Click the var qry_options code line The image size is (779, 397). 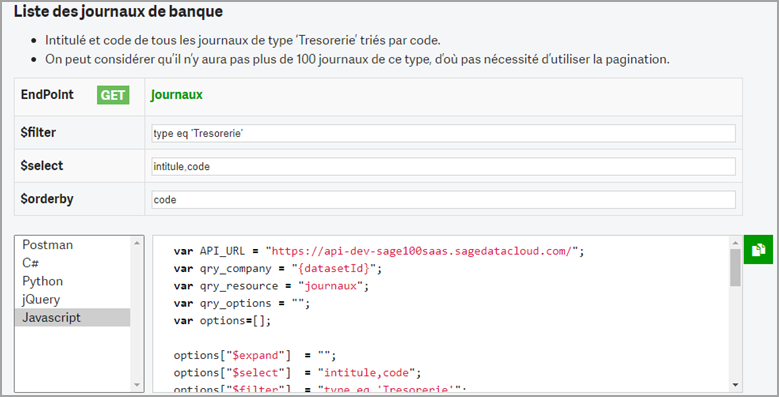[x=241, y=303]
